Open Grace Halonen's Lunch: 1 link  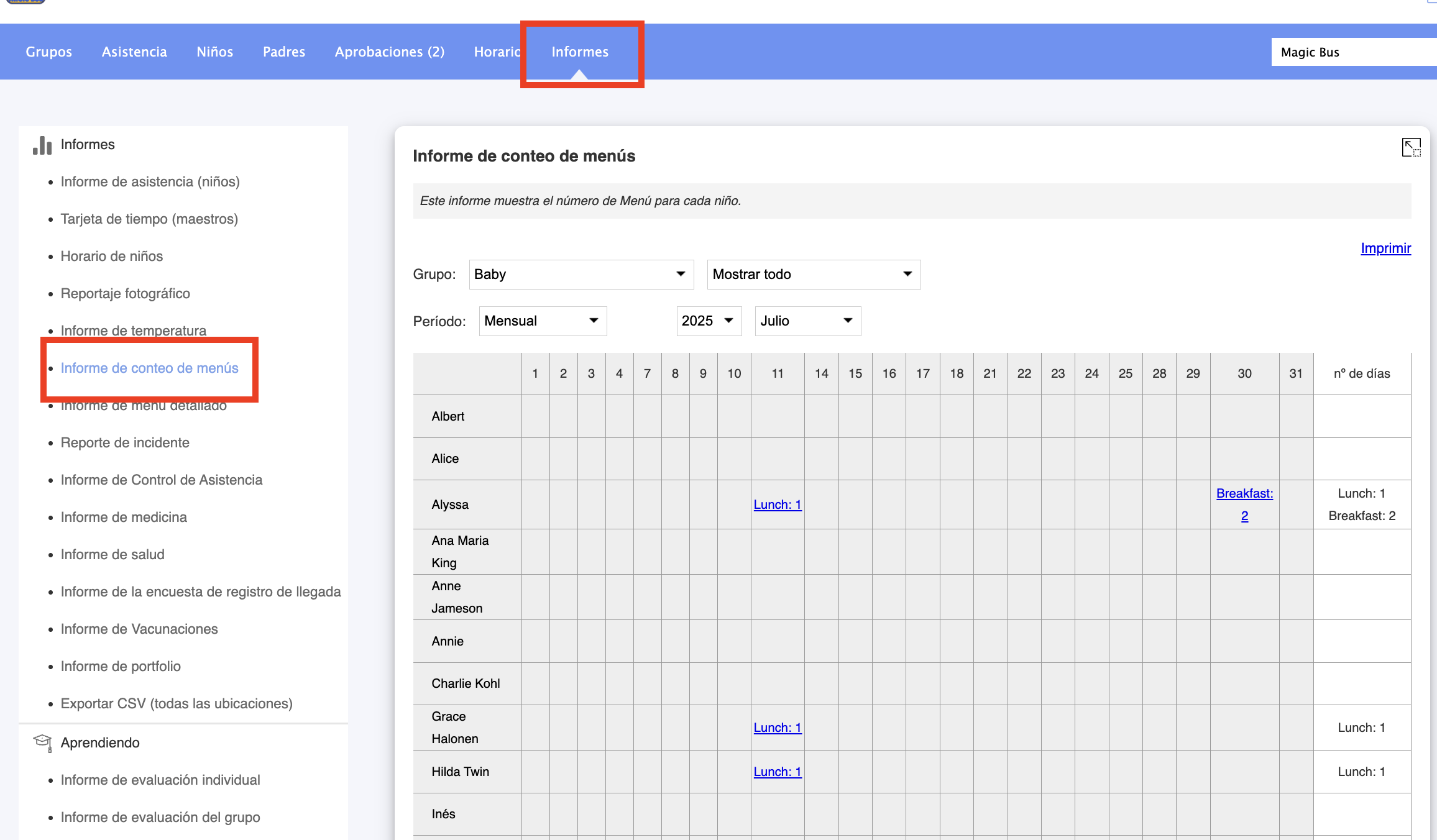(777, 728)
